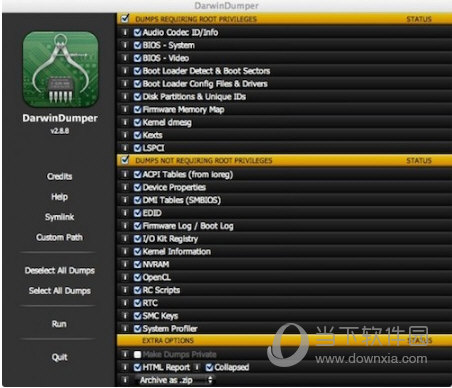The image size is (452, 388).
Task: Open info icon next to SMC Keys
Action: tap(125, 316)
